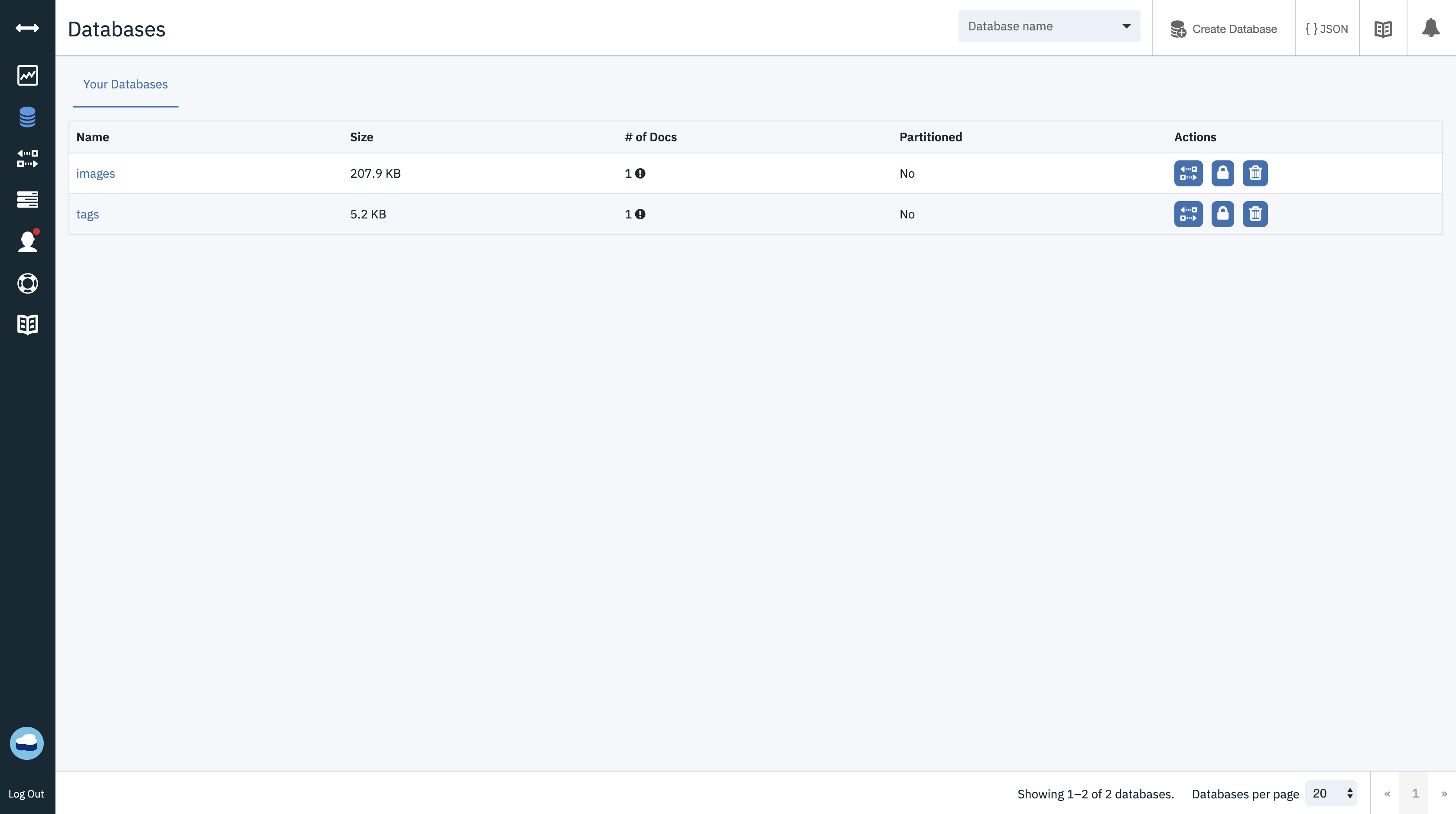Click the sidebar collapse arrows icon
1456x814 pixels.
[27, 28]
